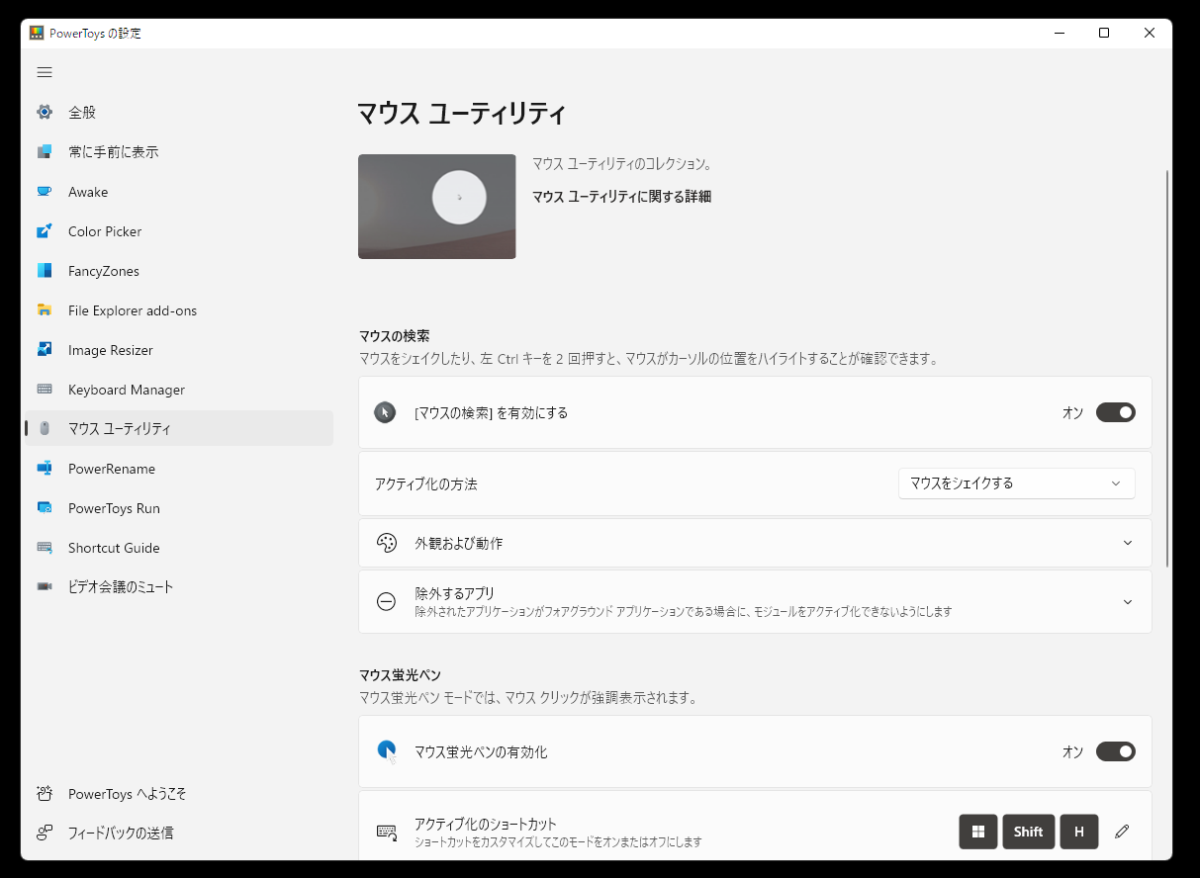Click the アクティブ化のショートカット keyboard icon

386,832
